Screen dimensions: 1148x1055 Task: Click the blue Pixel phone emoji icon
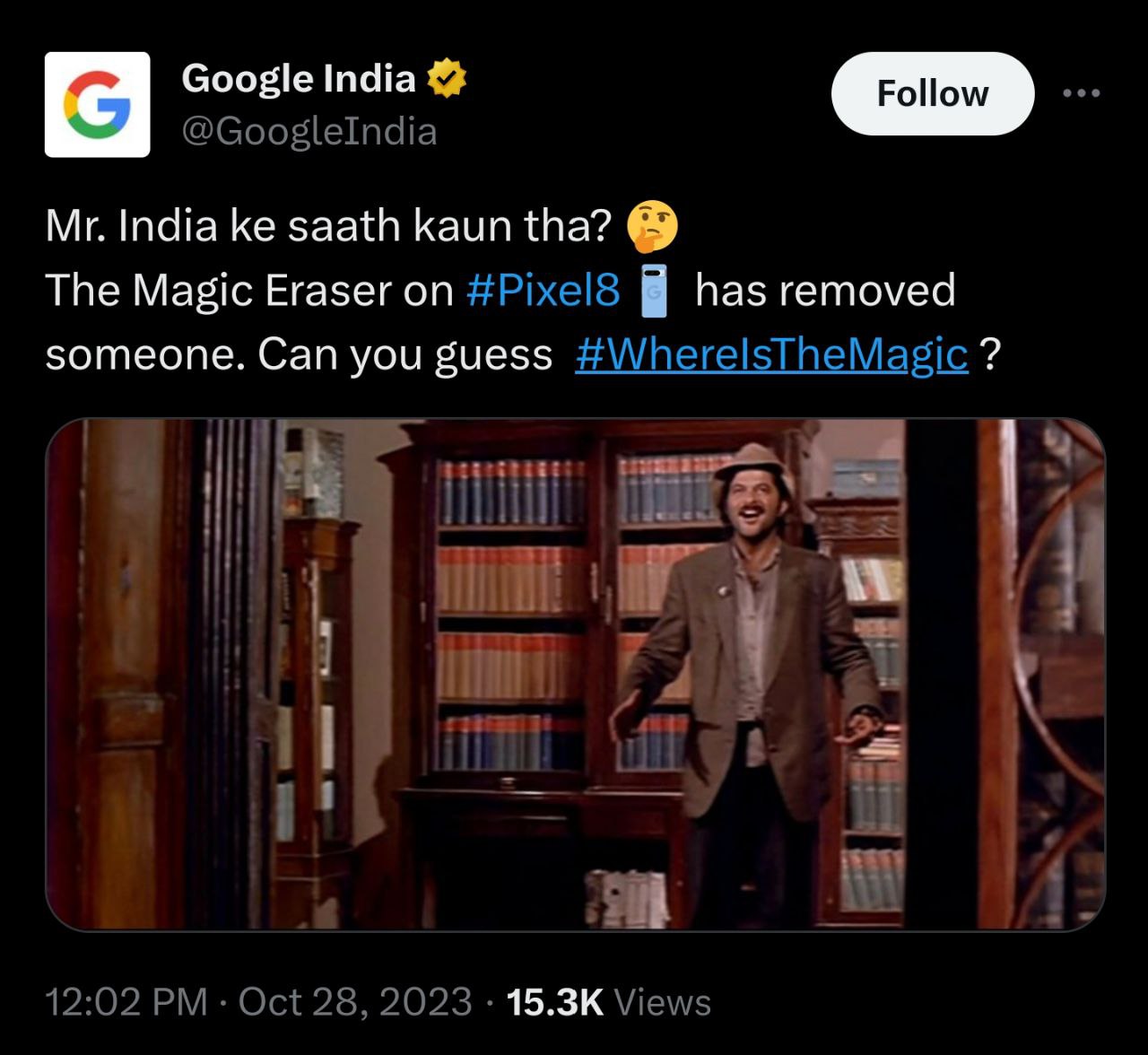(x=656, y=292)
